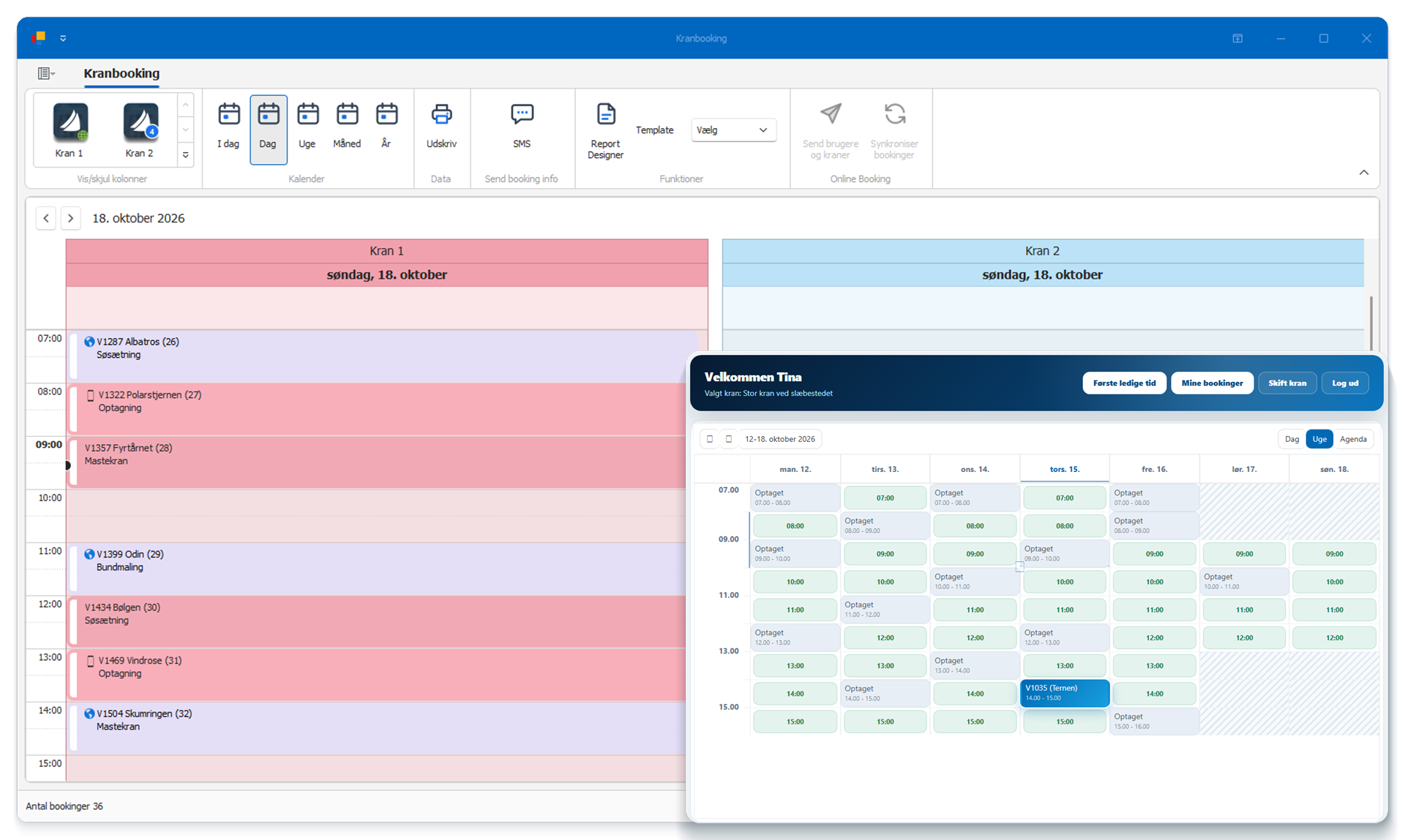
Task: Click the calendar vertical scrollbar
Action: coord(1371,323)
